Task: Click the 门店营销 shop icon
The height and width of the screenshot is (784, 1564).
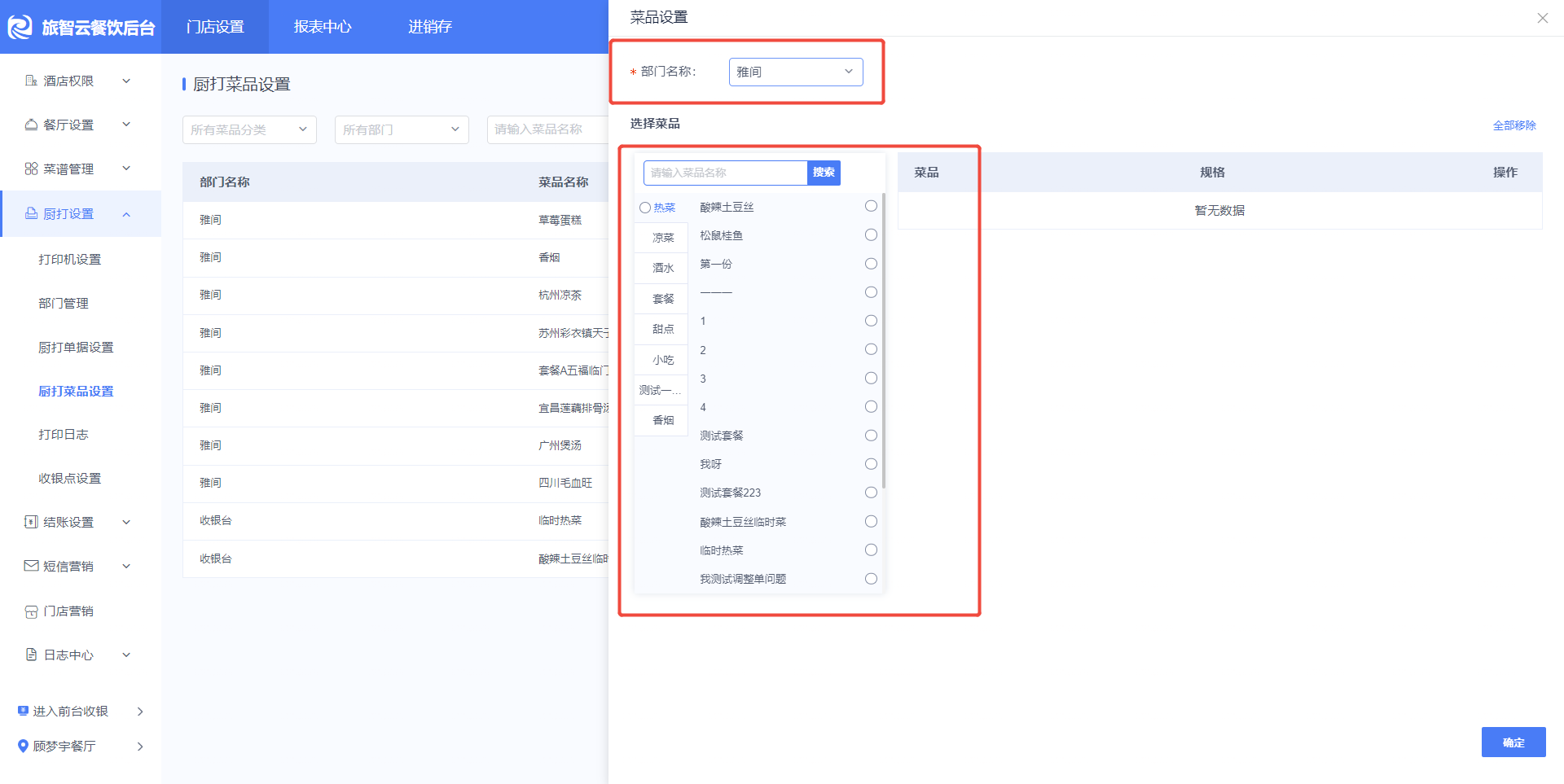Action: point(31,611)
